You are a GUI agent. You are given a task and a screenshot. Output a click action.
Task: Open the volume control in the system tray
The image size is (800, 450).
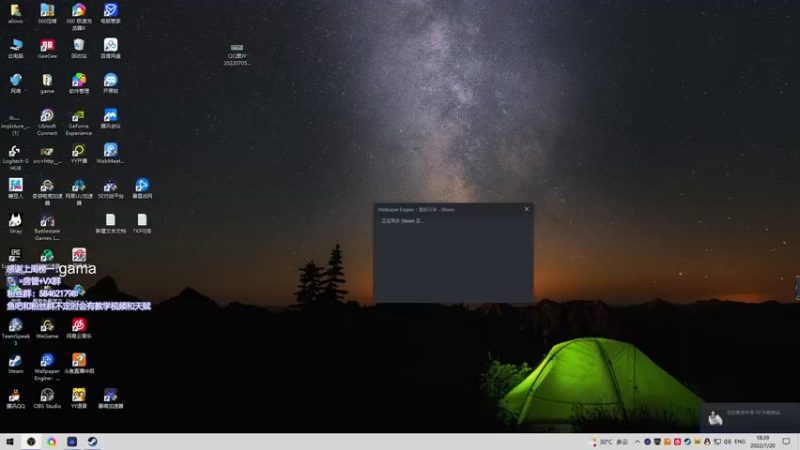tap(727, 442)
